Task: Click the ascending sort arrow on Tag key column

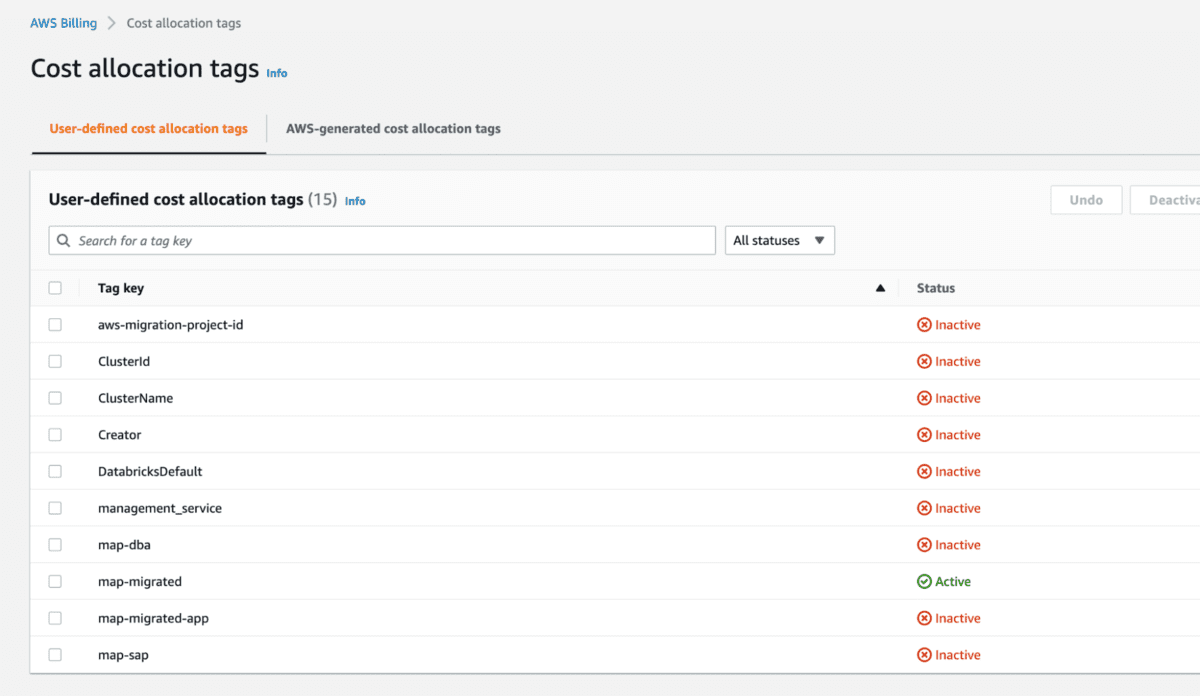Action: tap(880, 289)
